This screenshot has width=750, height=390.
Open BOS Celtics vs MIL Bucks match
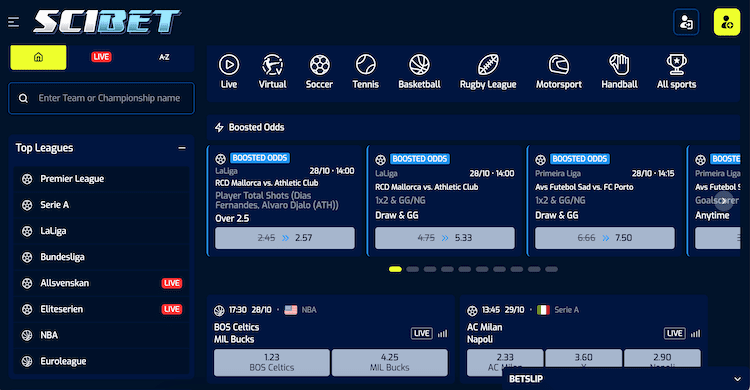[236, 333]
